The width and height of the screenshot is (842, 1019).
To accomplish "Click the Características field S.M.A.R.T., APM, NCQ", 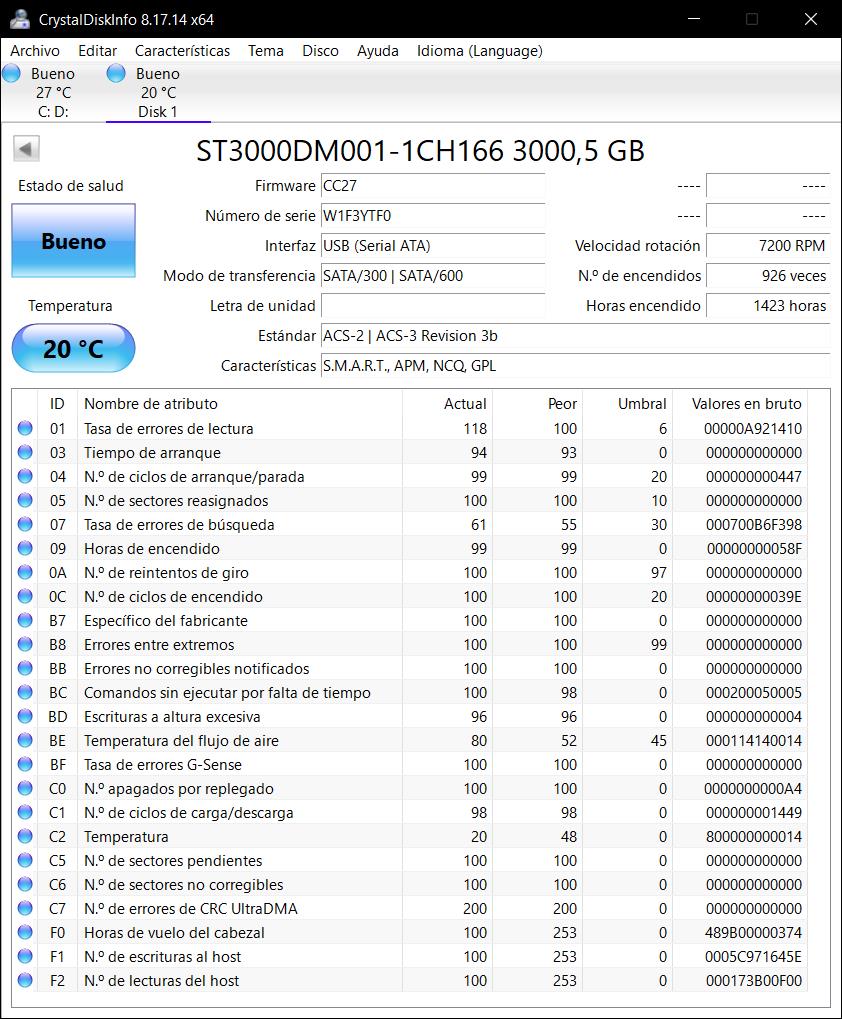I will (x=575, y=366).
